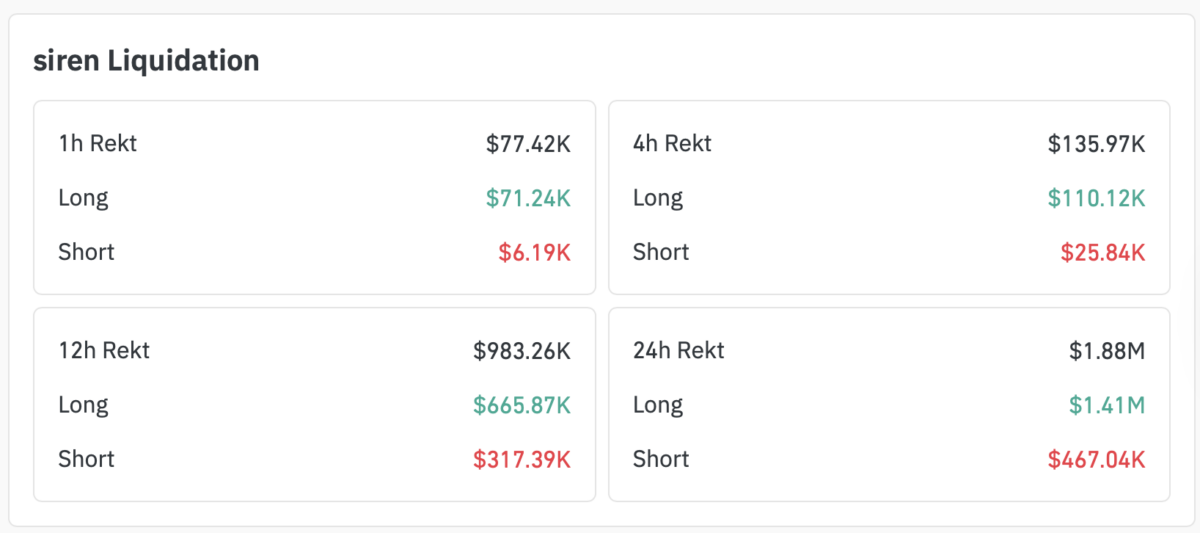
Task: Select the 24h Rekt label
Action: click(679, 351)
